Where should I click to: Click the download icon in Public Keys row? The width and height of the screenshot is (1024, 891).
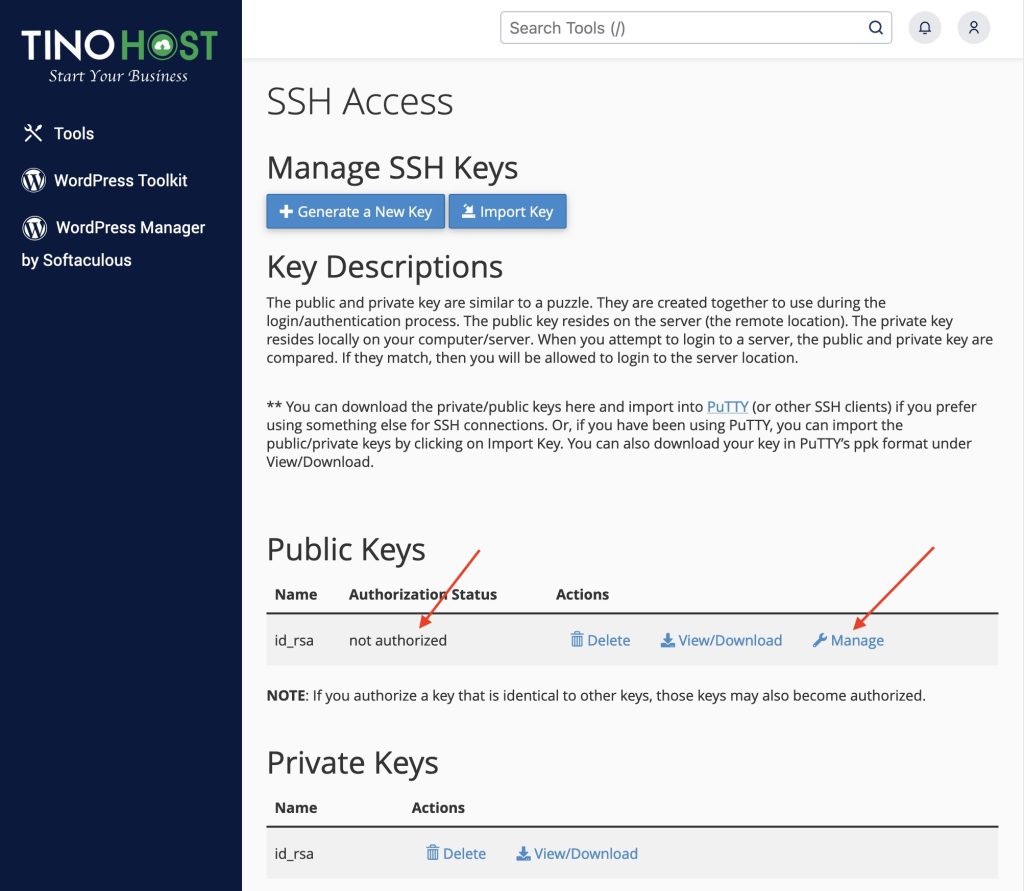[667, 640]
